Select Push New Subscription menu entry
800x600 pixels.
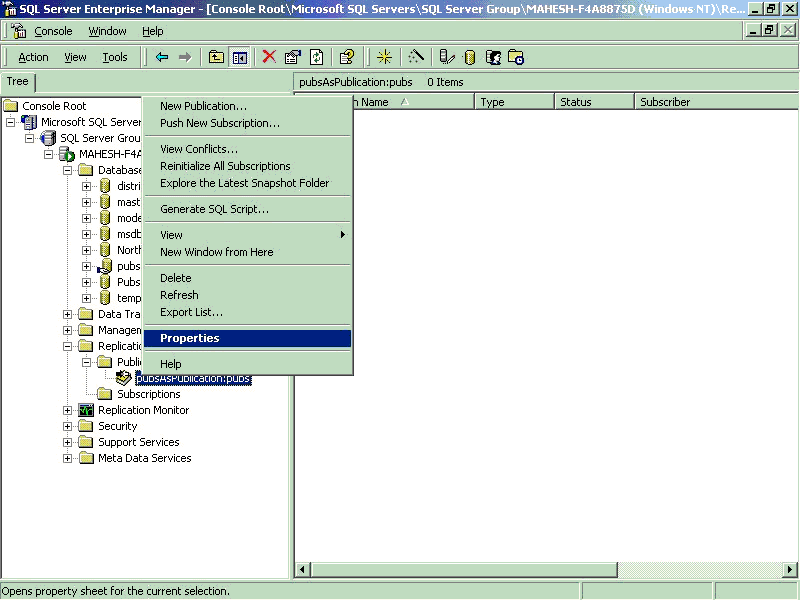(x=247, y=123)
